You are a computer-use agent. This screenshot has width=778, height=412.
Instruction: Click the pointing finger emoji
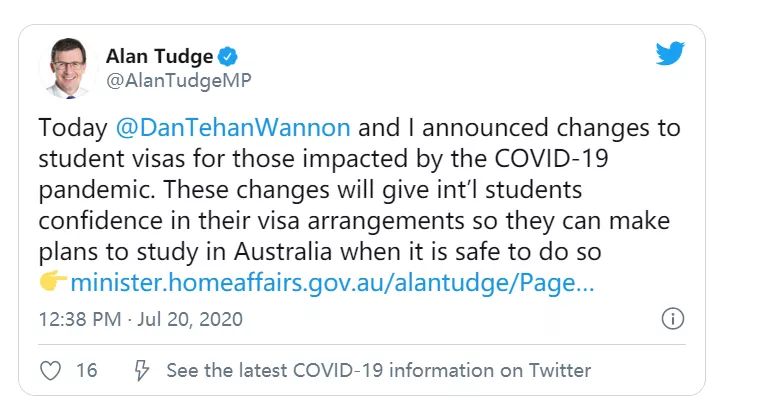pyautogui.click(x=53, y=282)
